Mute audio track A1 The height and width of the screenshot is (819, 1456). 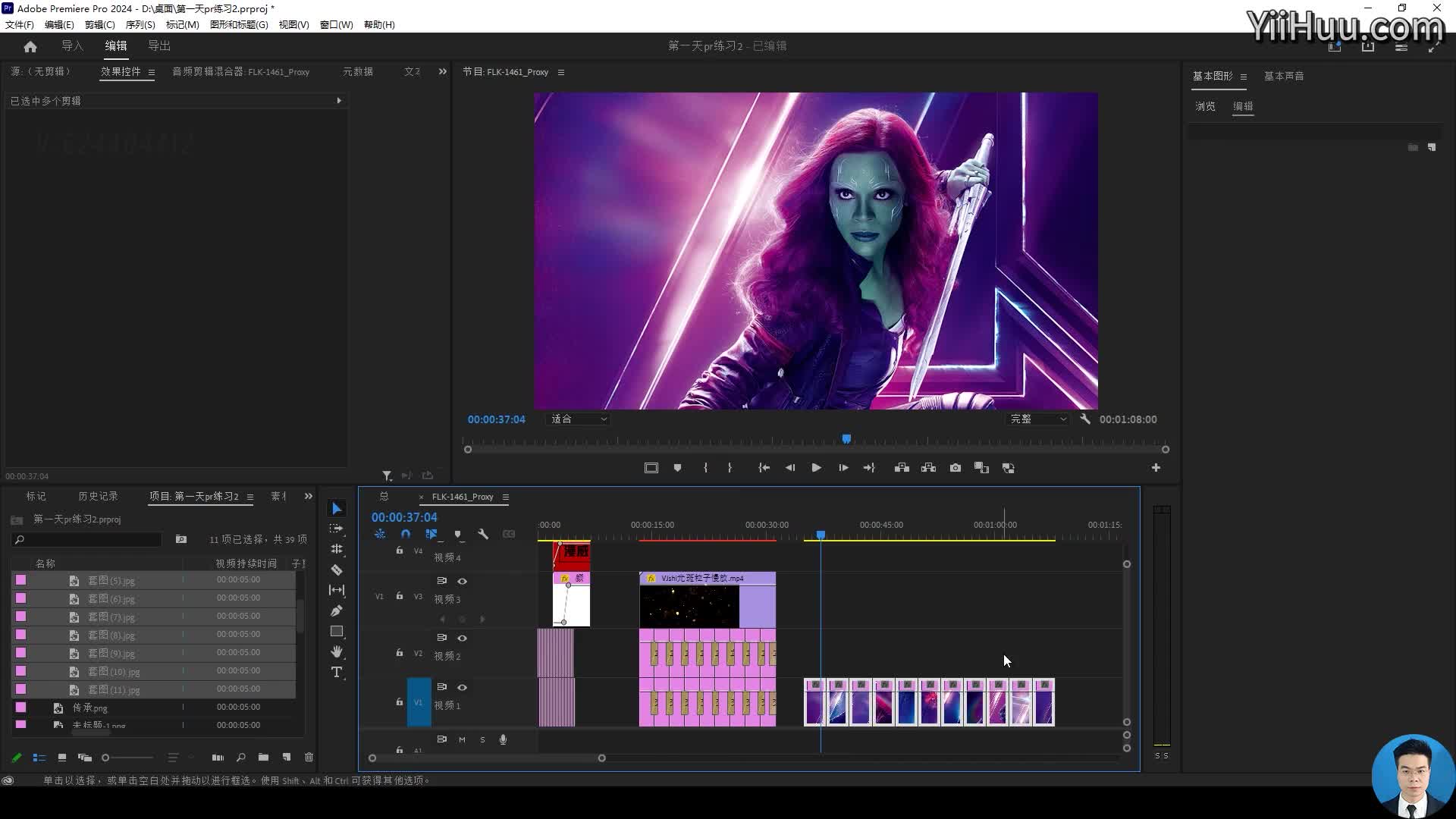click(x=462, y=739)
